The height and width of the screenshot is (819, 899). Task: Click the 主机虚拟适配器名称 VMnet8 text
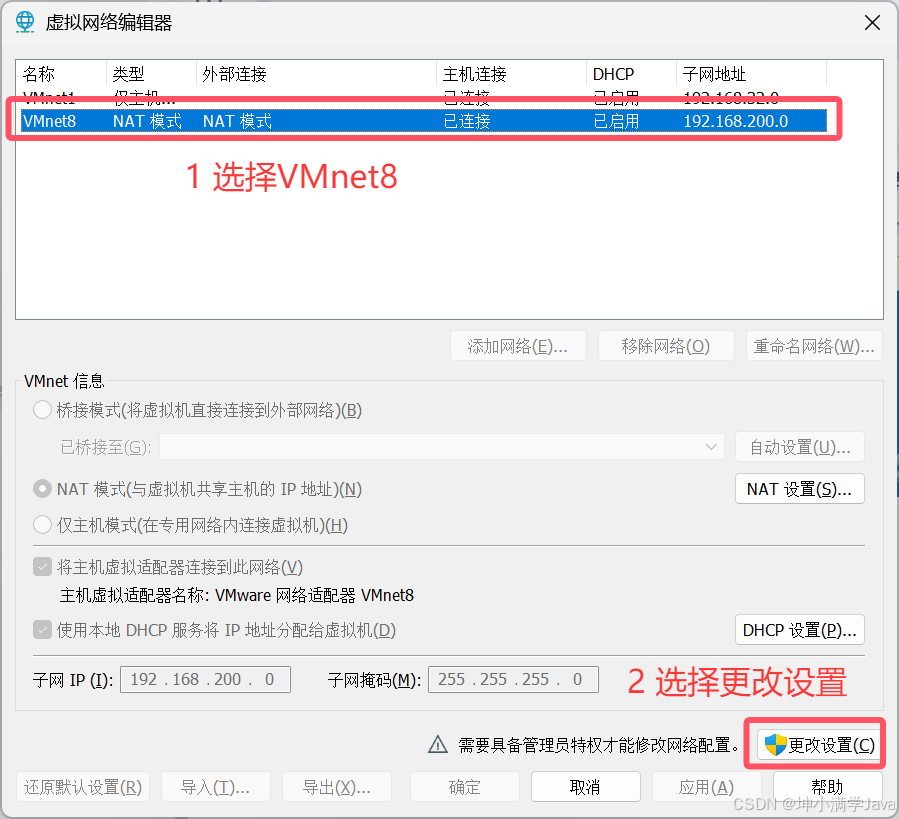[237, 595]
